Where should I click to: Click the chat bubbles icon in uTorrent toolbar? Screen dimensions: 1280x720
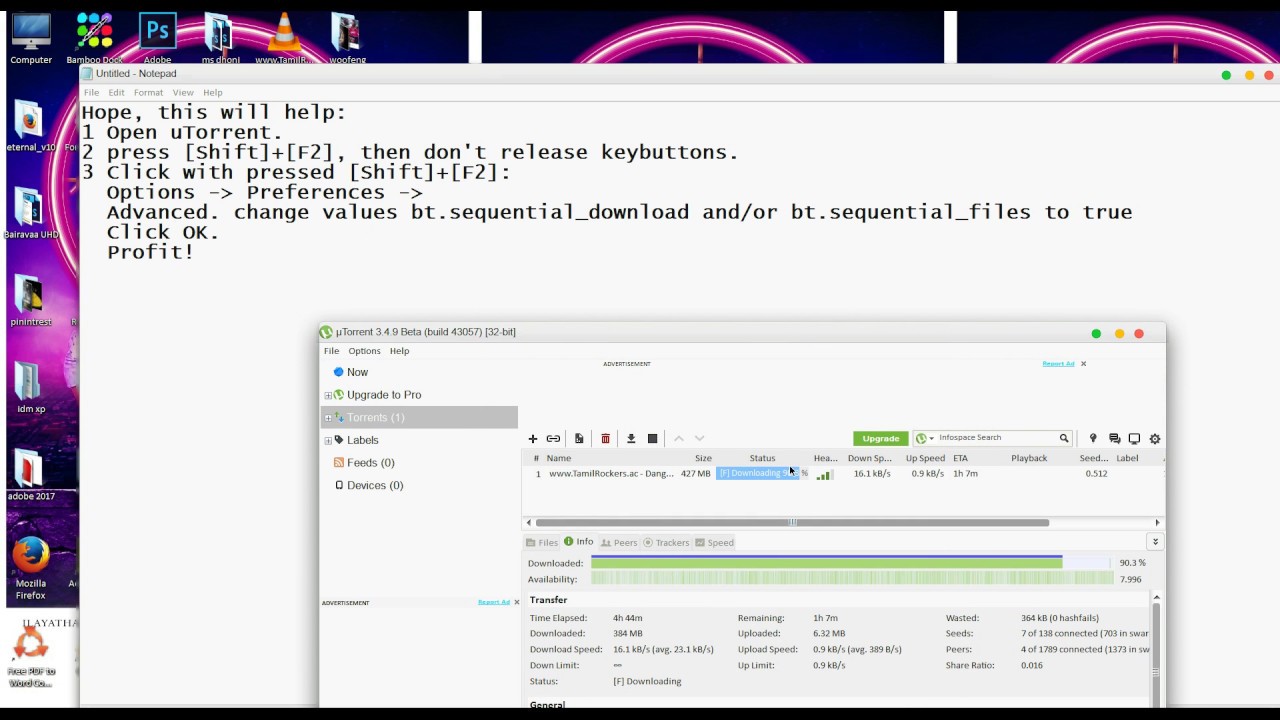coord(1114,438)
